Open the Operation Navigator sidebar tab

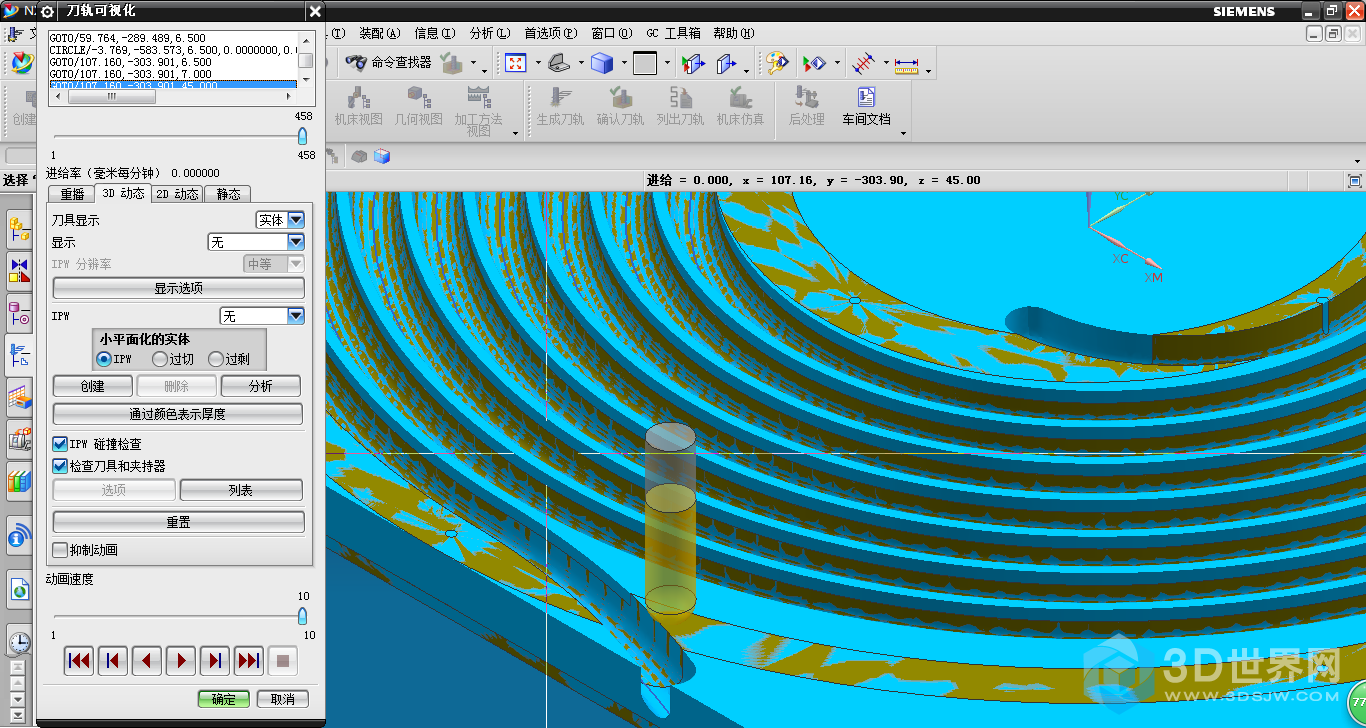19,355
